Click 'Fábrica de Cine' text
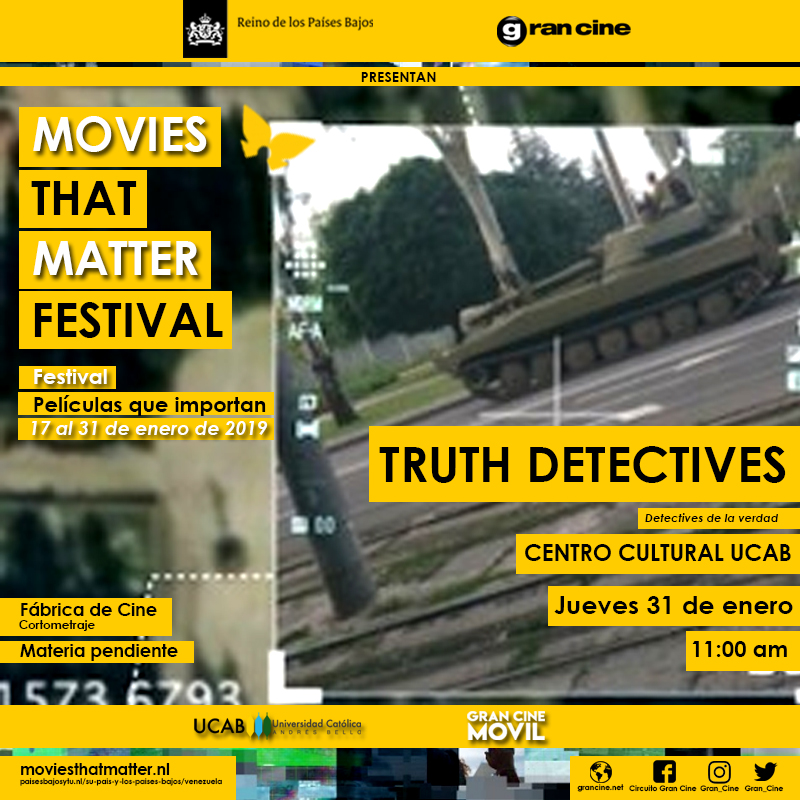The image size is (800, 800). (x=88, y=609)
